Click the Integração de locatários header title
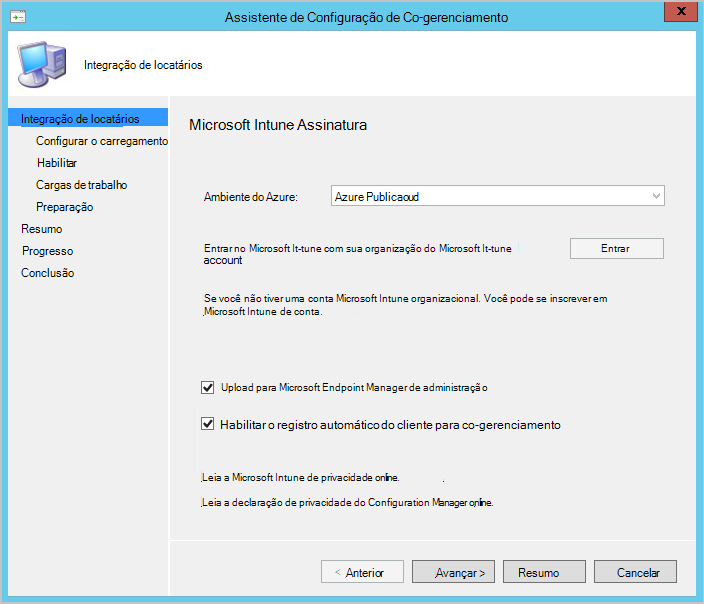The height and width of the screenshot is (604, 704). 143,65
